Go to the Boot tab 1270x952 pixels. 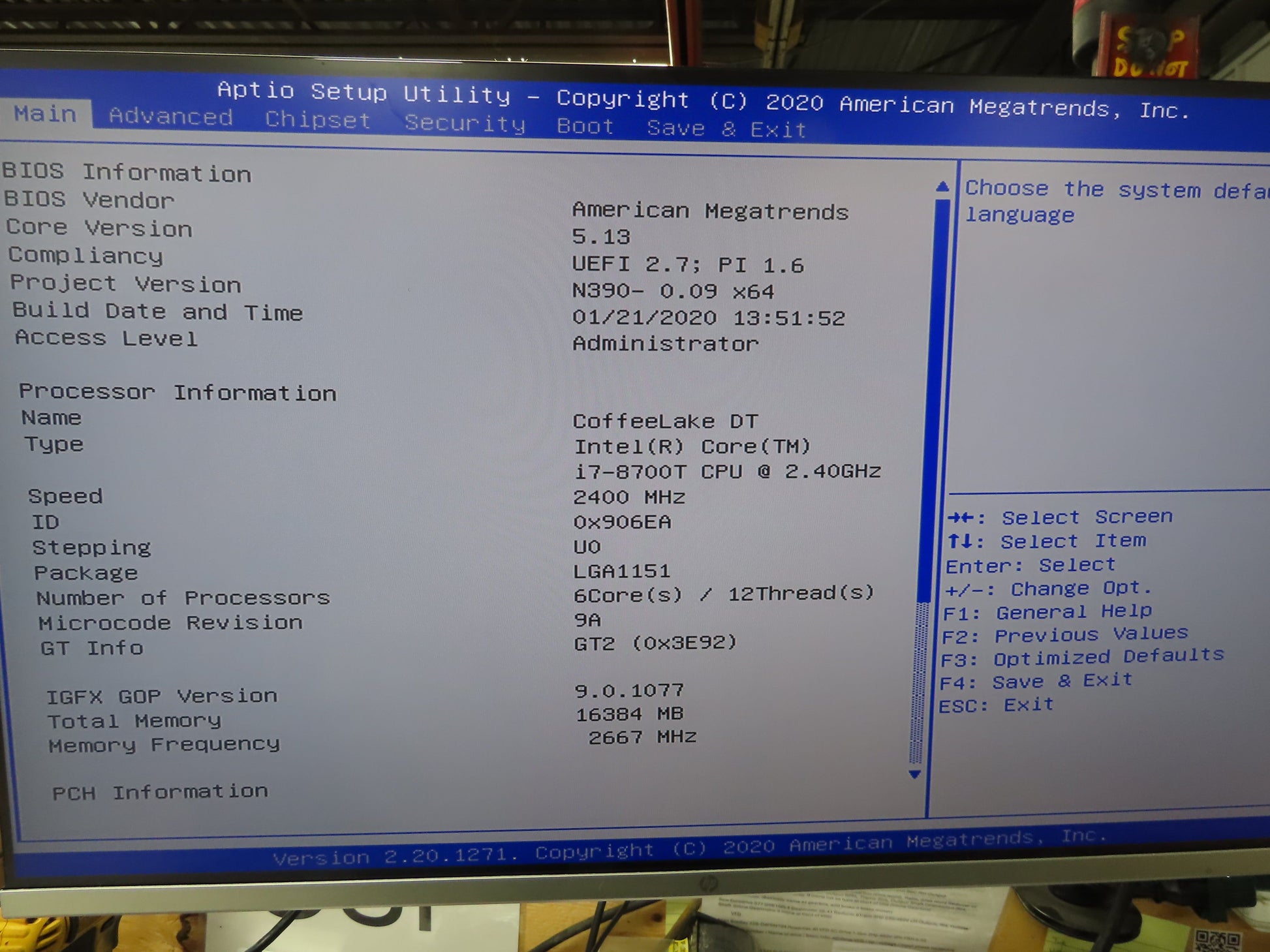tap(585, 127)
